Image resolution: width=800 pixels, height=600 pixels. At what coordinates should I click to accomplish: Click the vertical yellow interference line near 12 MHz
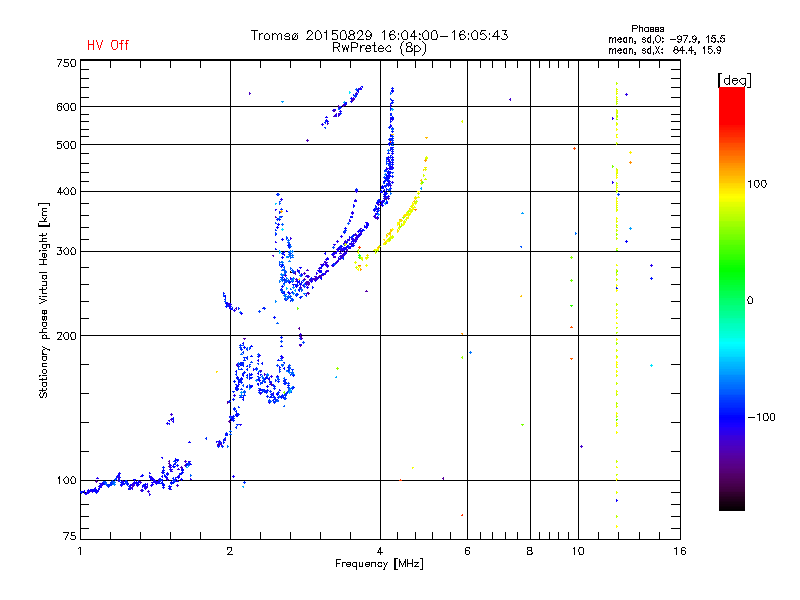tap(616, 306)
